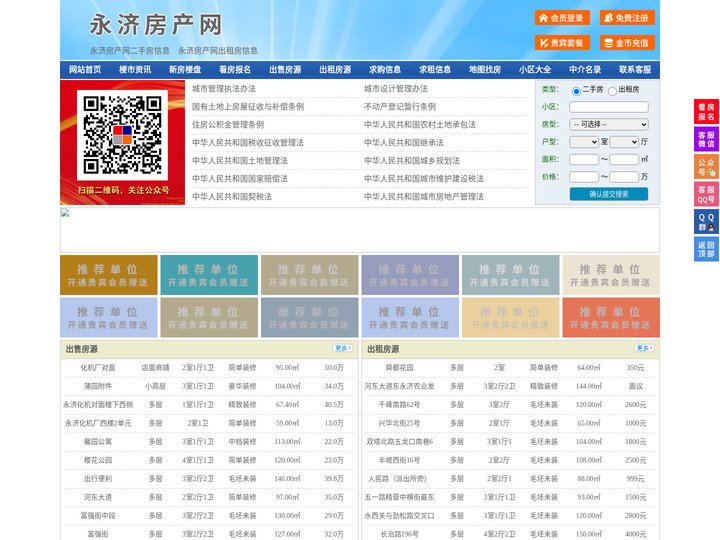Image resolution: width=720 pixels, height=540 pixels.
Task: Open rental listing 兴华北街25号
Action: tap(399, 423)
